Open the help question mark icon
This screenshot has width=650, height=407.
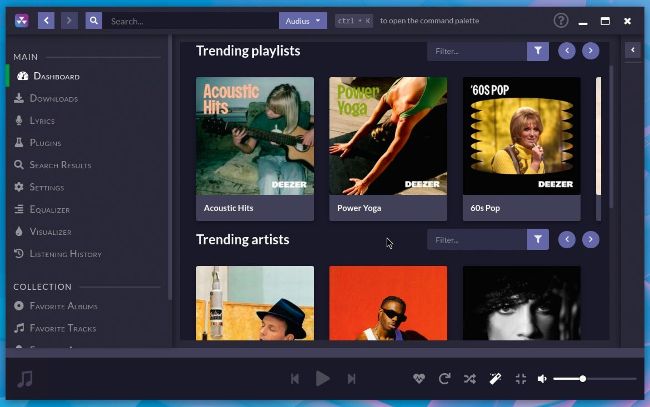tap(561, 20)
